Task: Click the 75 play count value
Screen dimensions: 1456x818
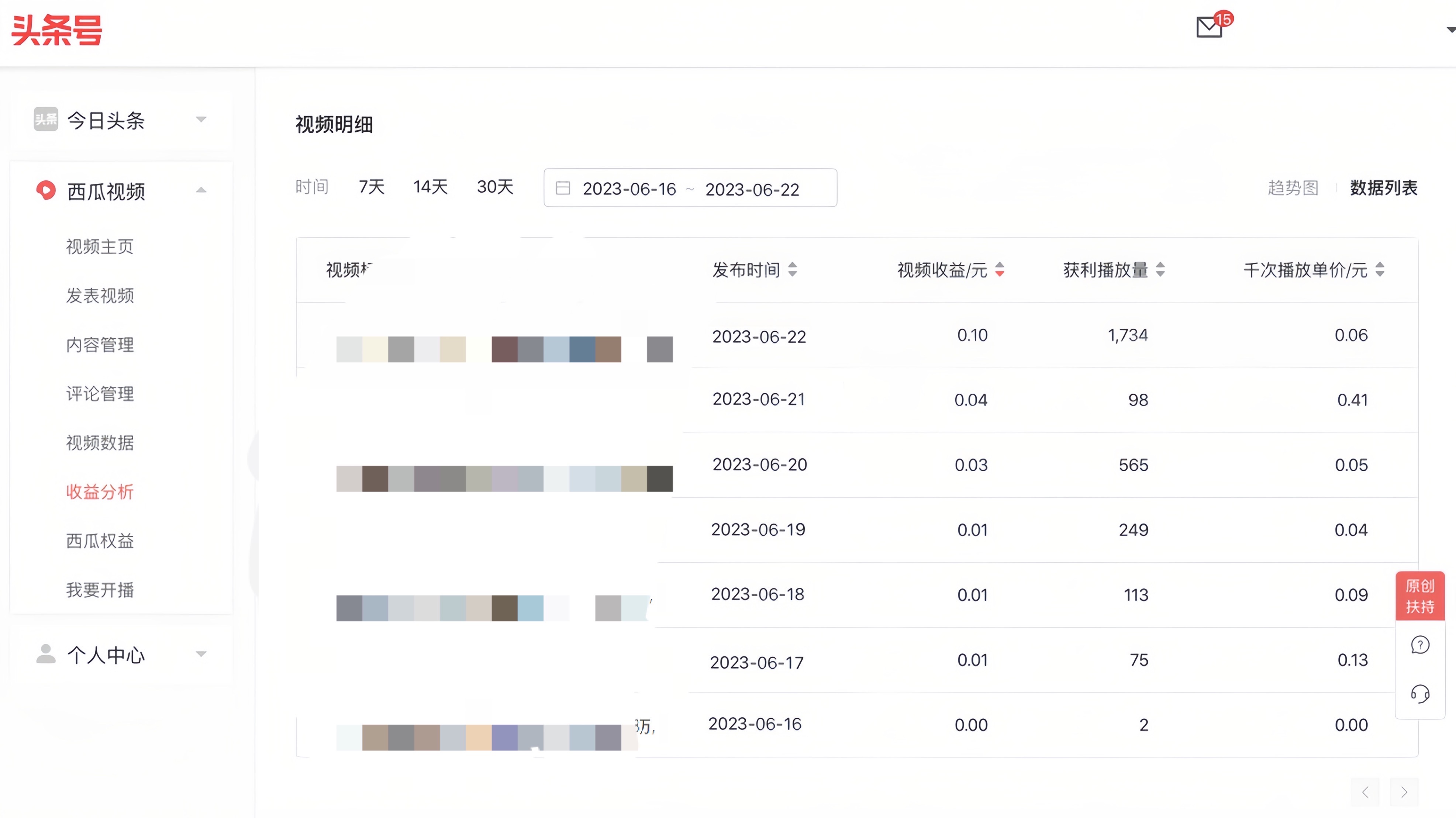Action: tap(1139, 660)
